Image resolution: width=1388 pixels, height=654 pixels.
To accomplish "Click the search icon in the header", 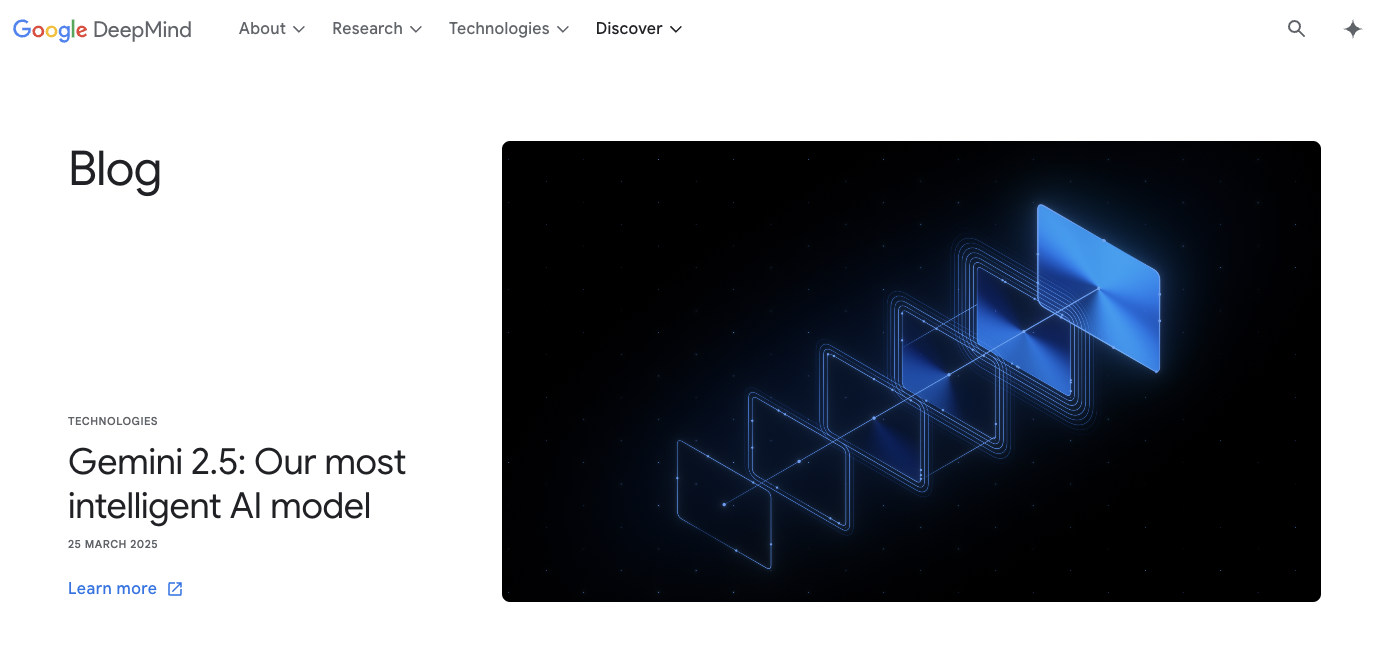I will click(1296, 29).
